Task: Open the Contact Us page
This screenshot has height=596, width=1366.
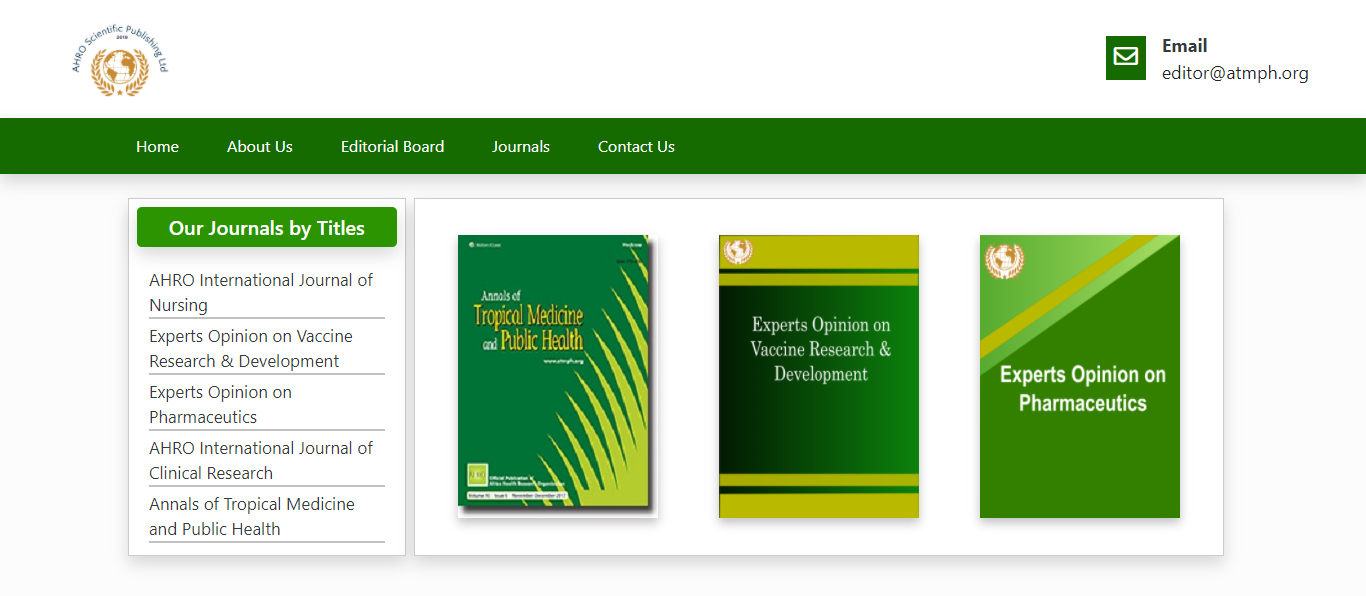Action: coord(636,146)
